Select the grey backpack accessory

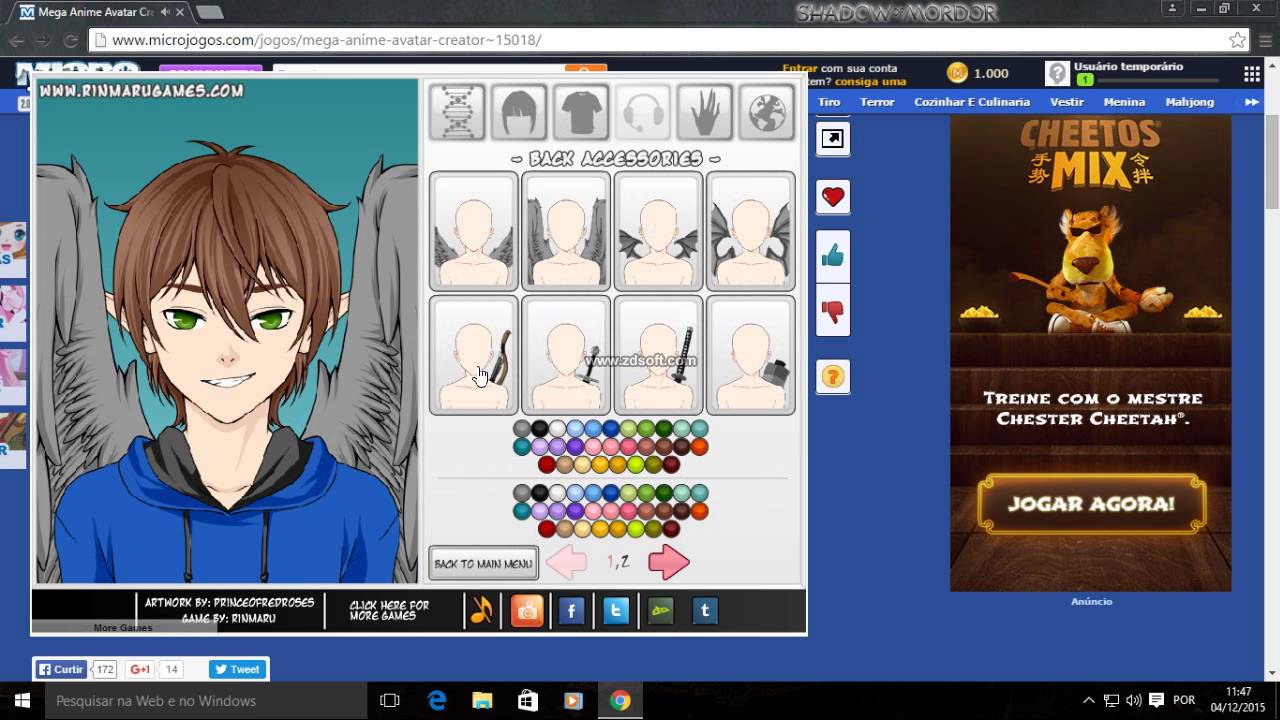point(751,355)
